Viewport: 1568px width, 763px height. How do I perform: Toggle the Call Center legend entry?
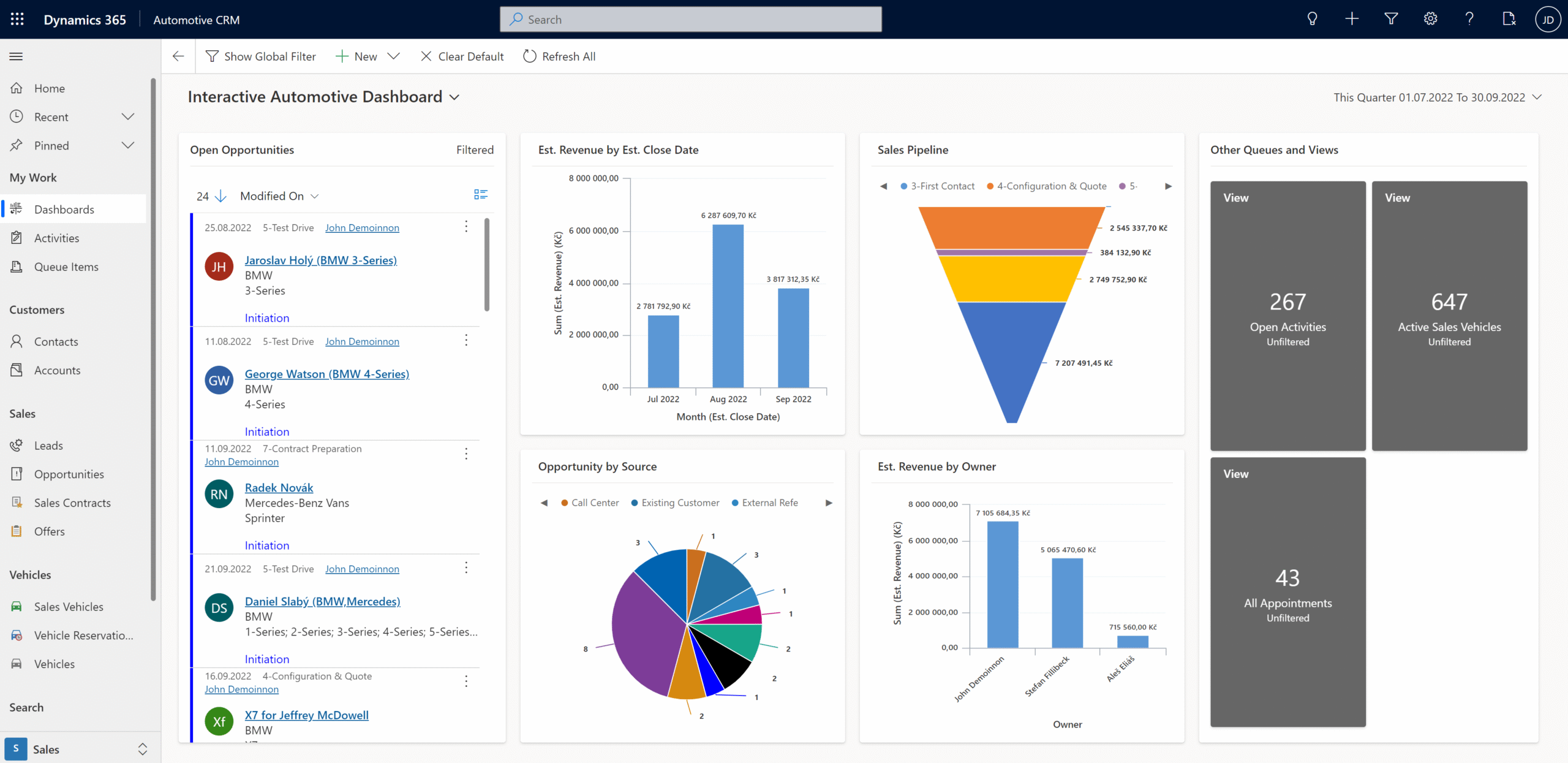pyautogui.click(x=590, y=503)
